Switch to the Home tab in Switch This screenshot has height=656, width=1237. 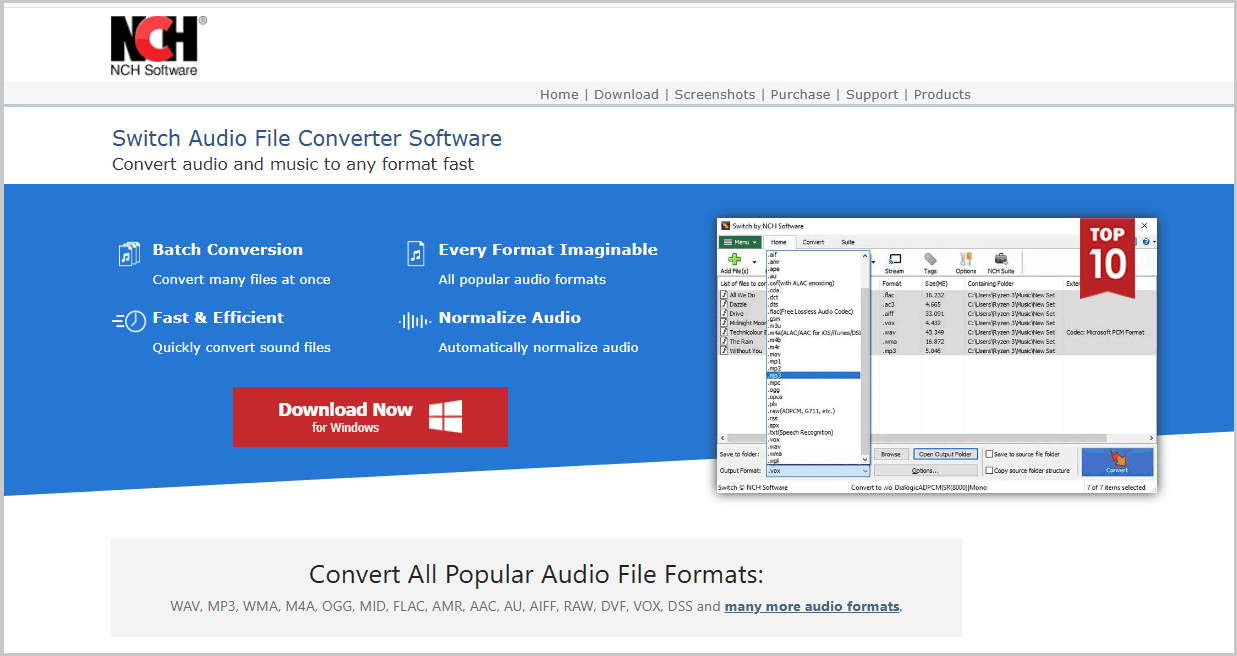click(778, 242)
